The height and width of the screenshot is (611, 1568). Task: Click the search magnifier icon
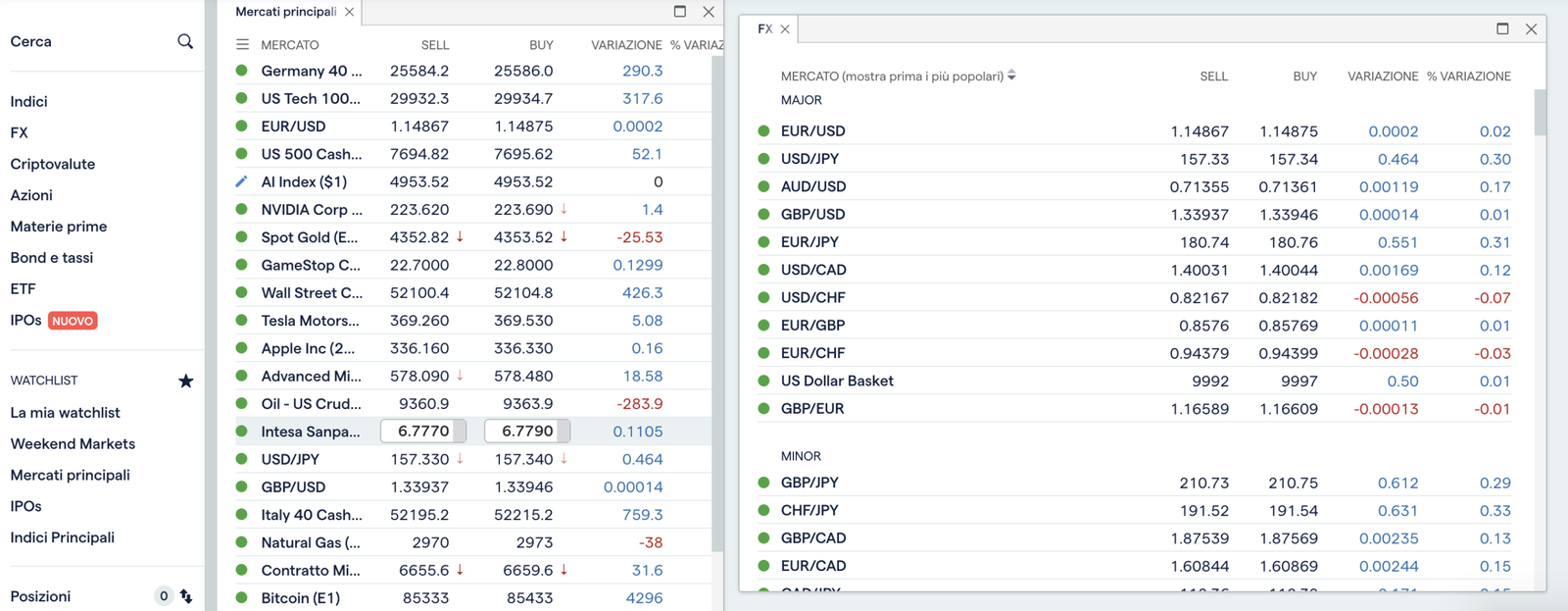point(185,41)
